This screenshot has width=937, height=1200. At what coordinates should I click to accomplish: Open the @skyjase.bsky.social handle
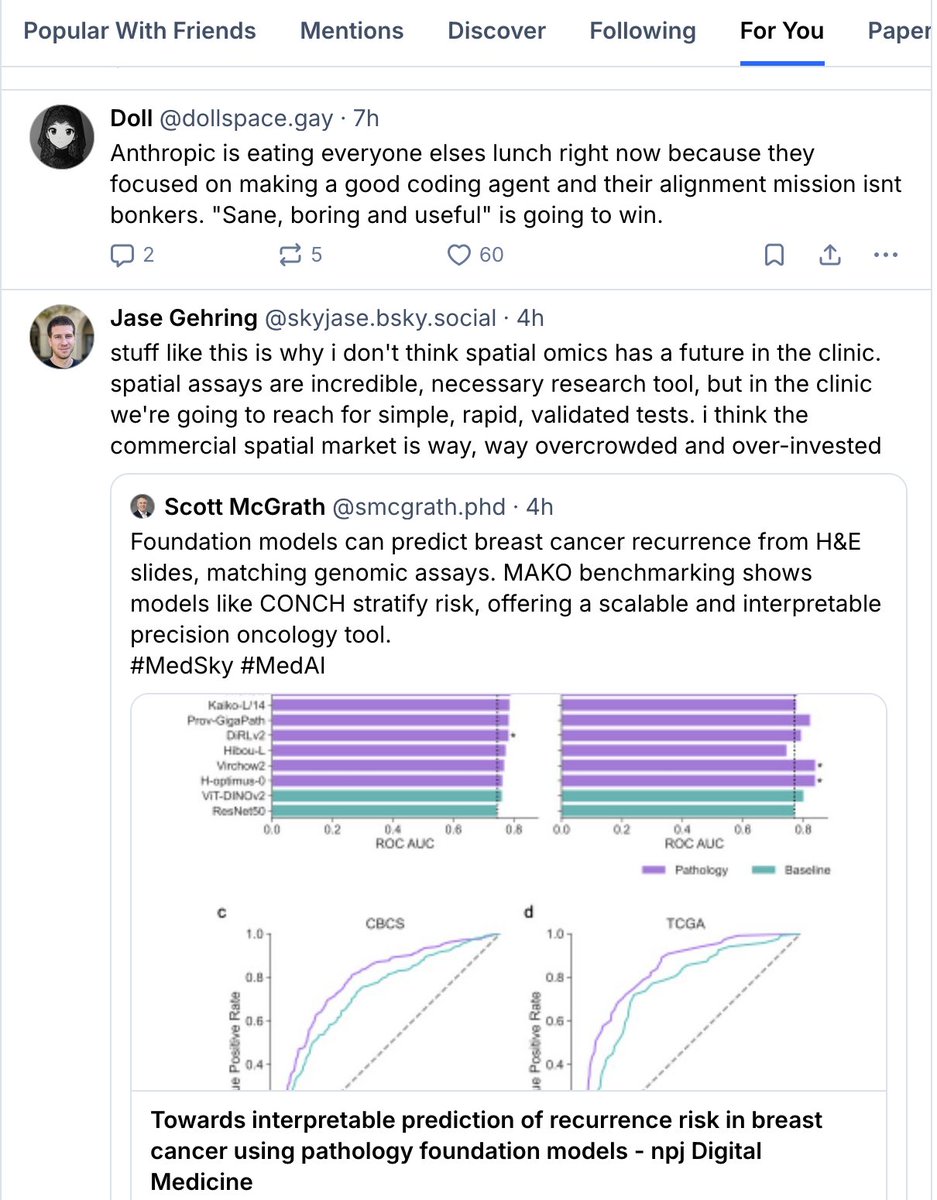coord(379,318)
